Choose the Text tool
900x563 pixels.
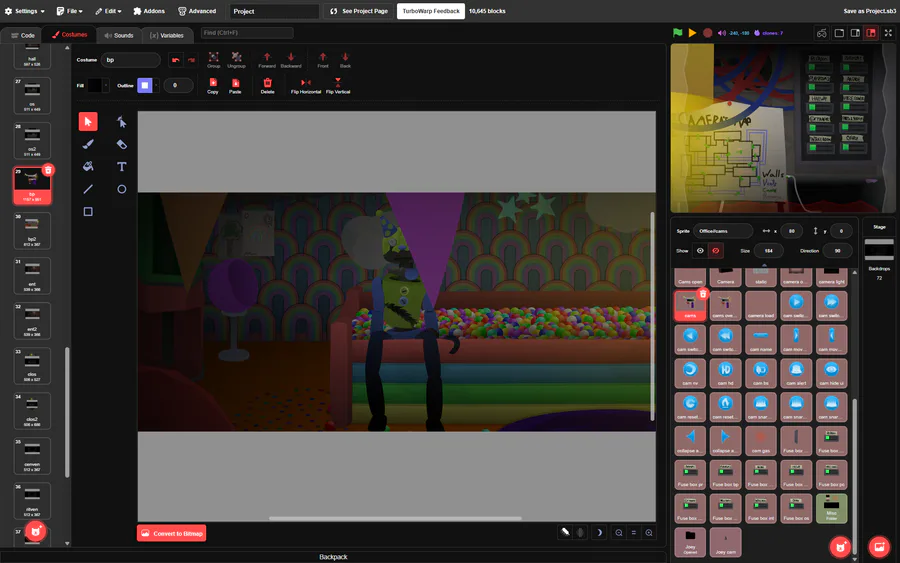coord(121,166)
